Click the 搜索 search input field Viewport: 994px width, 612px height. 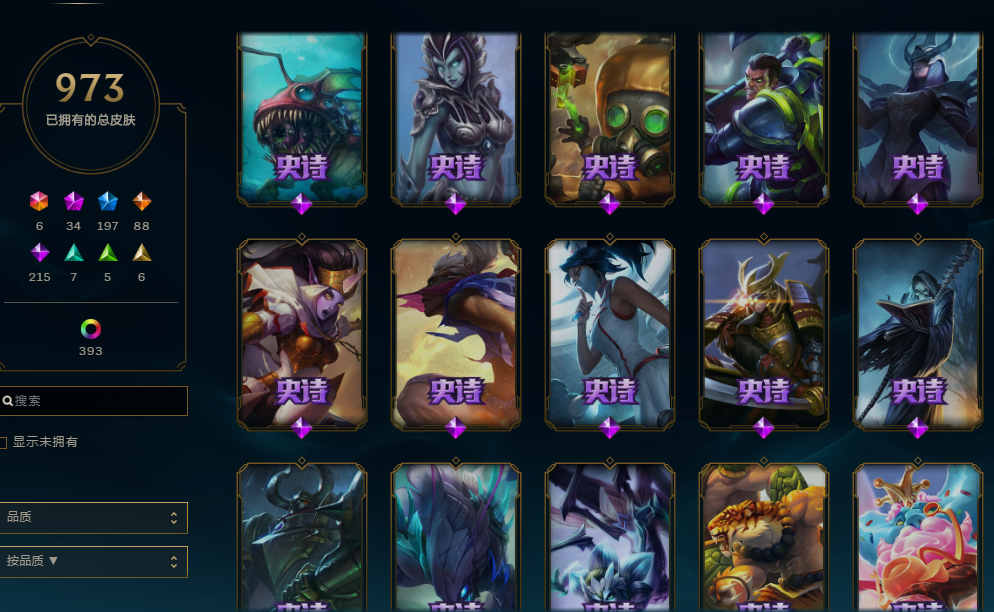(x=94, y=401)
